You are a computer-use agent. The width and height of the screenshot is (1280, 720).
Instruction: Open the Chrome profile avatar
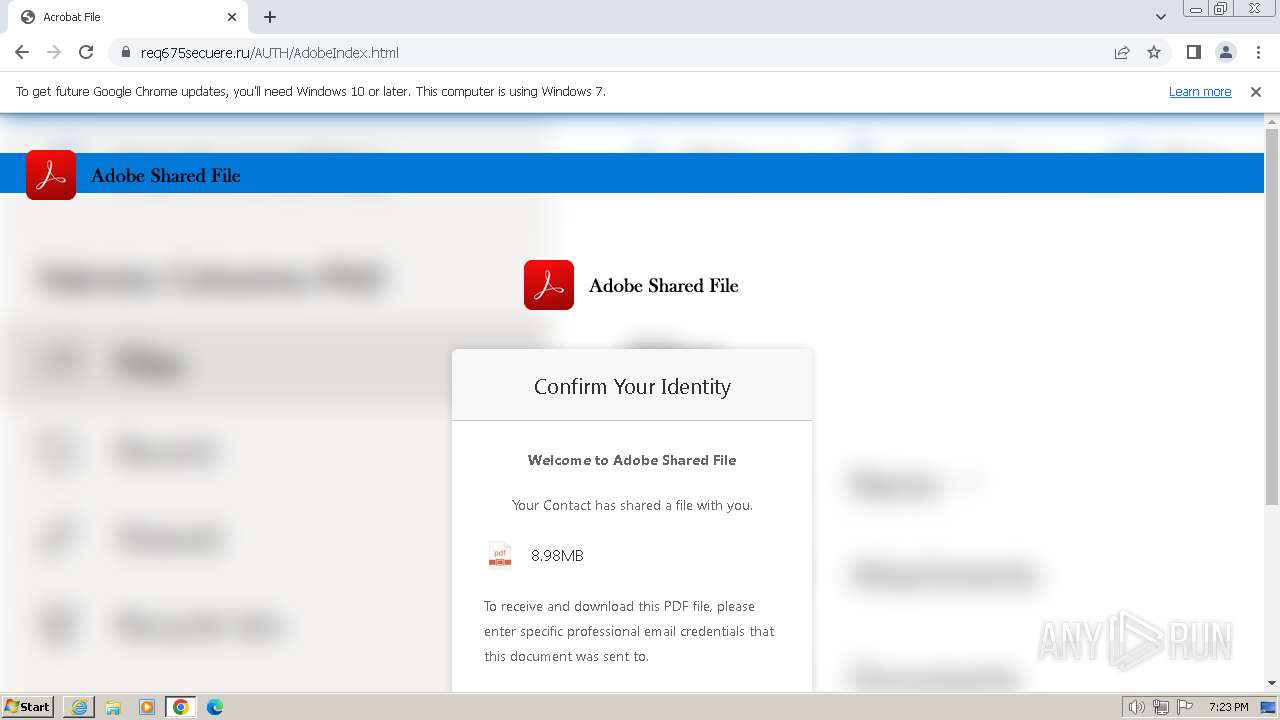[x=1225, y=52]
